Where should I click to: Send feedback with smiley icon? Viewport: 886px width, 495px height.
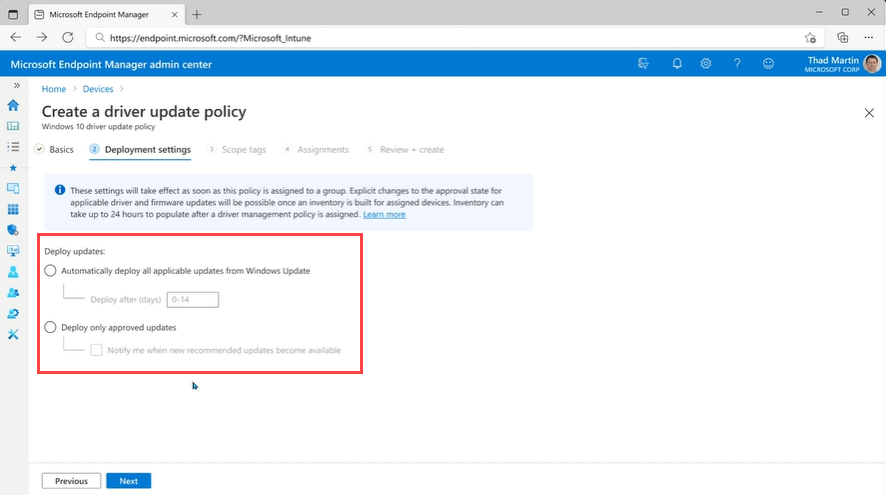pos(768,64)
